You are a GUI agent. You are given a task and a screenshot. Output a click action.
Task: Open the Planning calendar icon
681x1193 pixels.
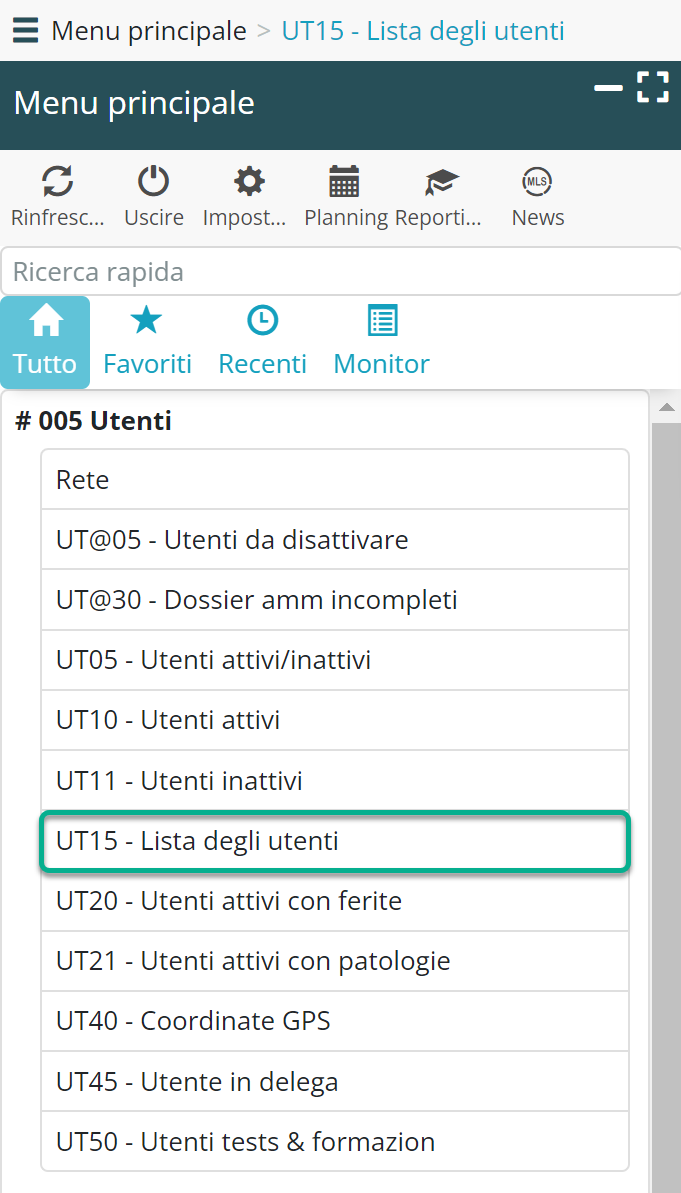click(x=344, y=182)
